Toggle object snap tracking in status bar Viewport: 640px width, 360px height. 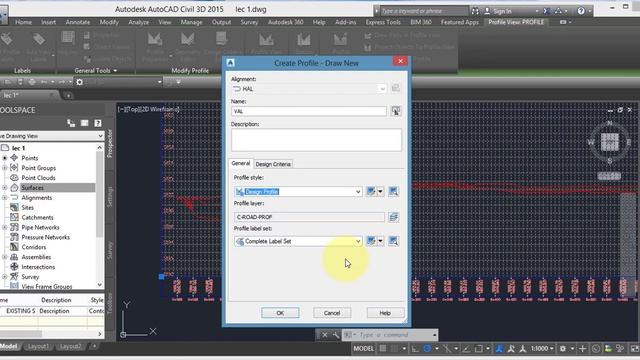(466, 349)
